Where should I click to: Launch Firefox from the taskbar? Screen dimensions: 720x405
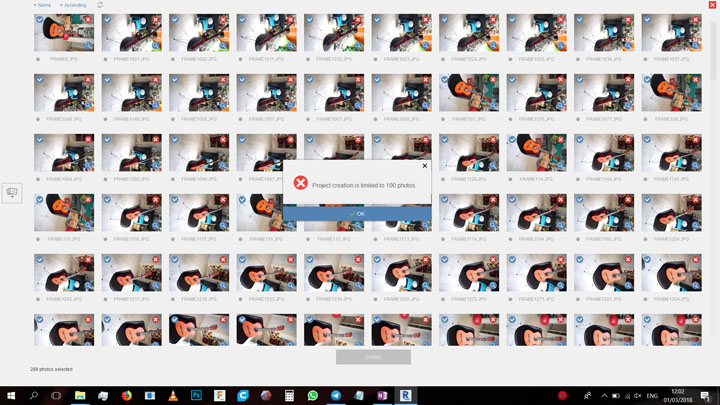126,395
